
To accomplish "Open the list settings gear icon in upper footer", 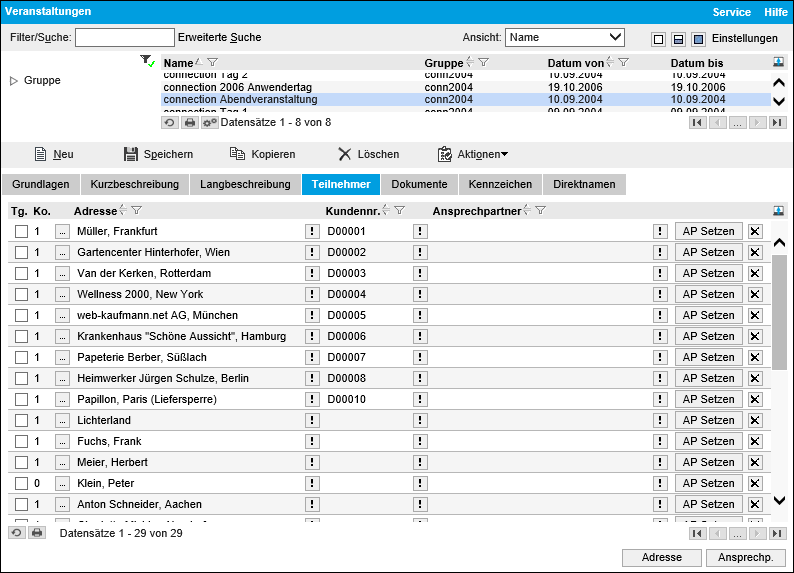I will click(x=210, y=122).
